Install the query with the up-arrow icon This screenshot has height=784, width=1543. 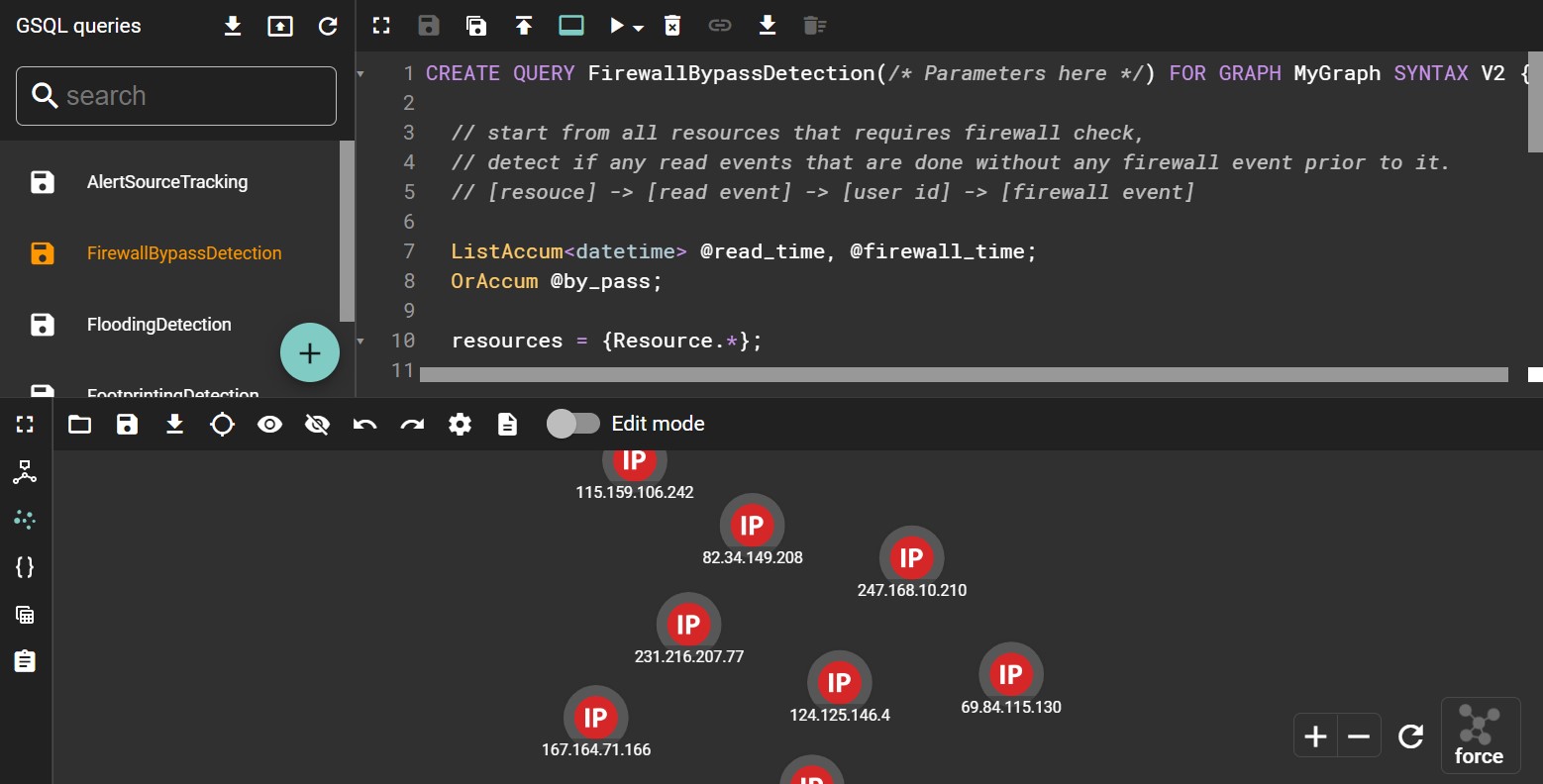pos(524,26)
